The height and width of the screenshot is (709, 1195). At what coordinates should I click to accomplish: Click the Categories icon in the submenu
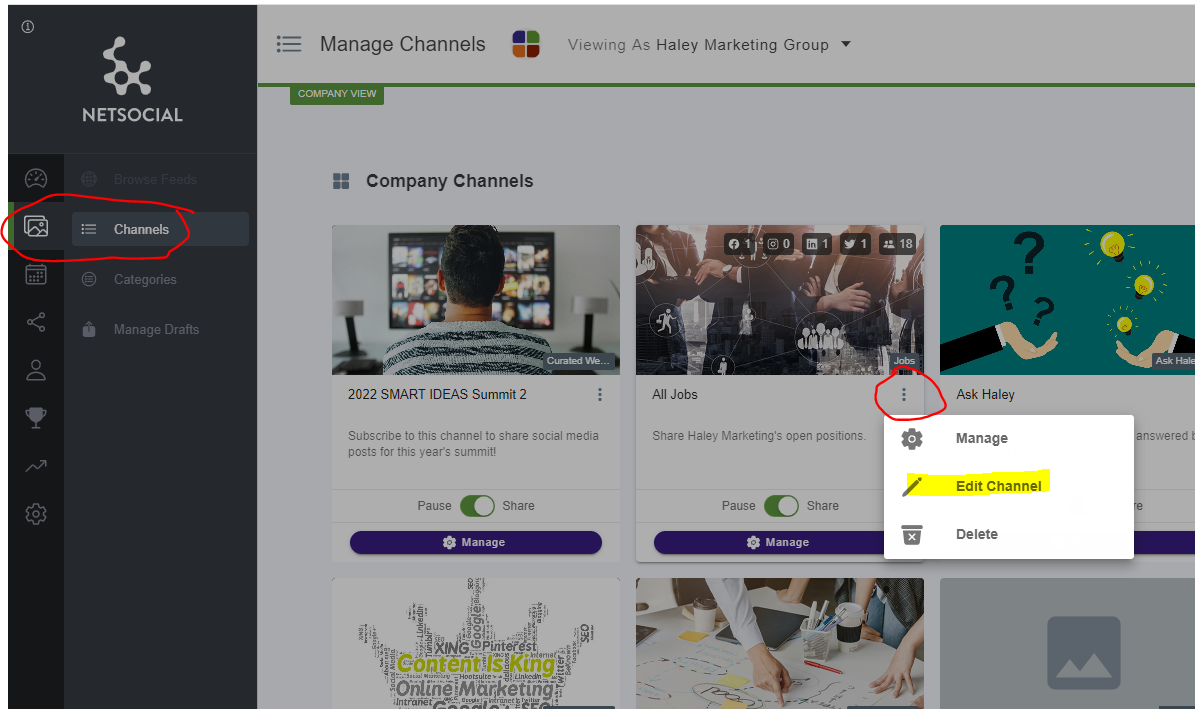click(x=89, y=280)
